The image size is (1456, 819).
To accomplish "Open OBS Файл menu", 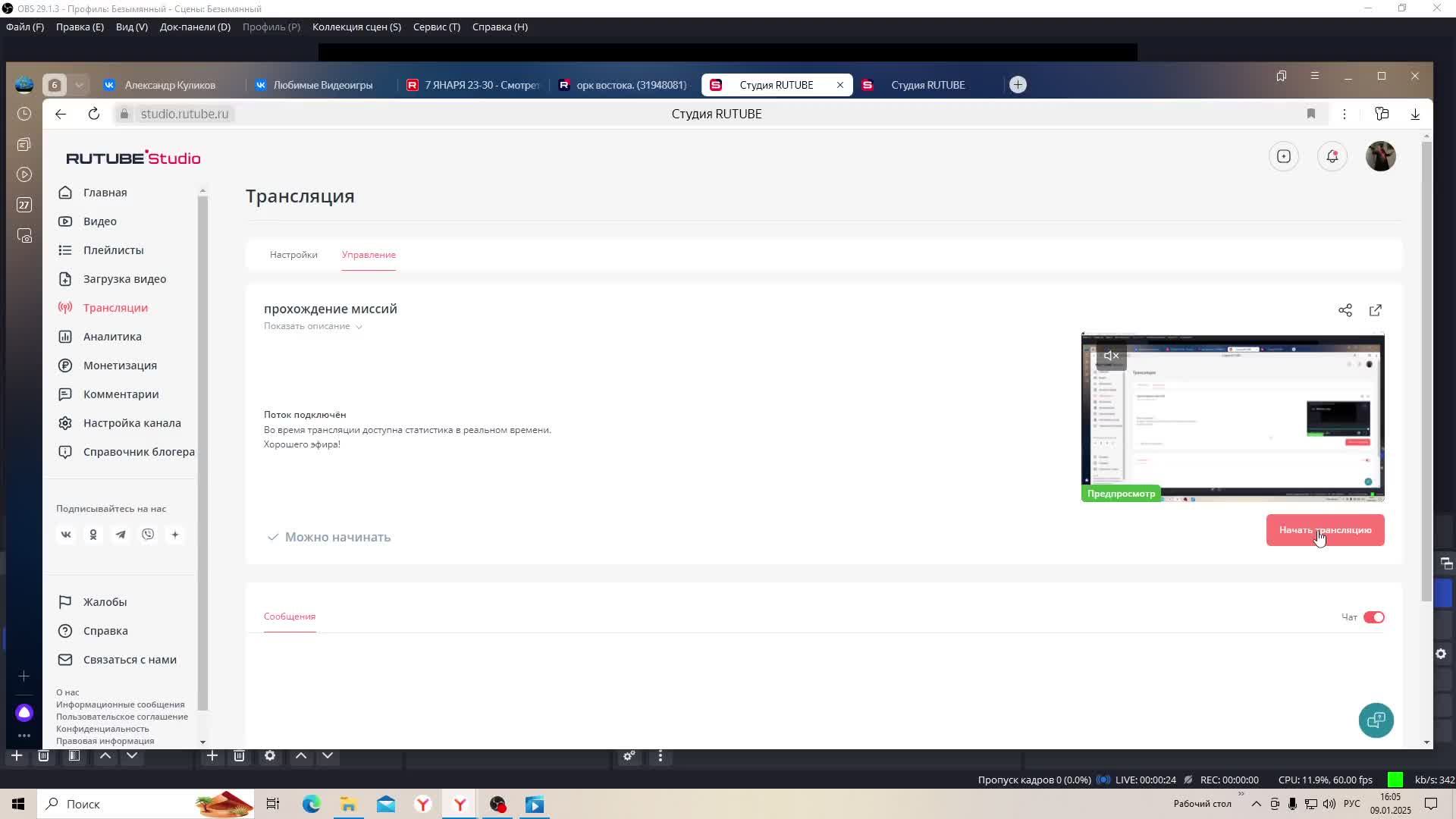I will [x=25, y=27].
